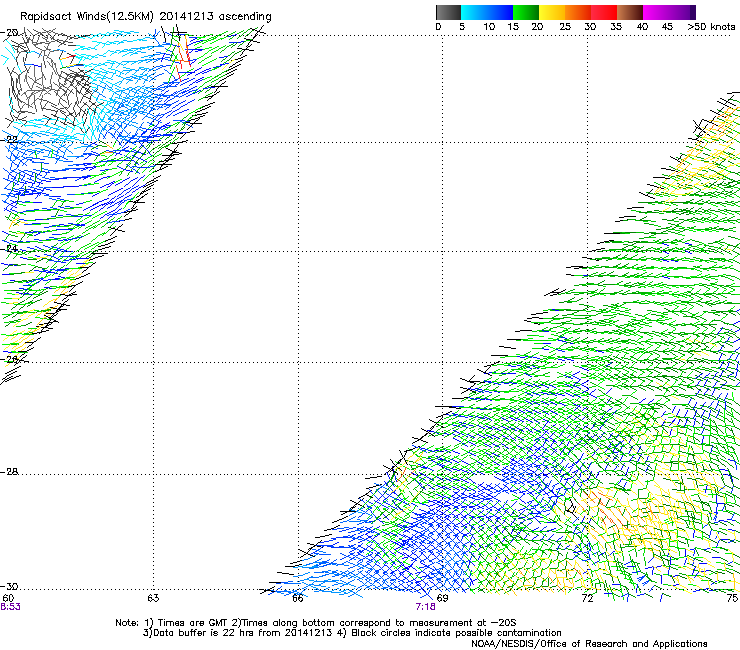Click the 'NOAA/NESDIS/Office of Research and Applications' credit
Screen dimensions: 740x650
pos(589,644)
